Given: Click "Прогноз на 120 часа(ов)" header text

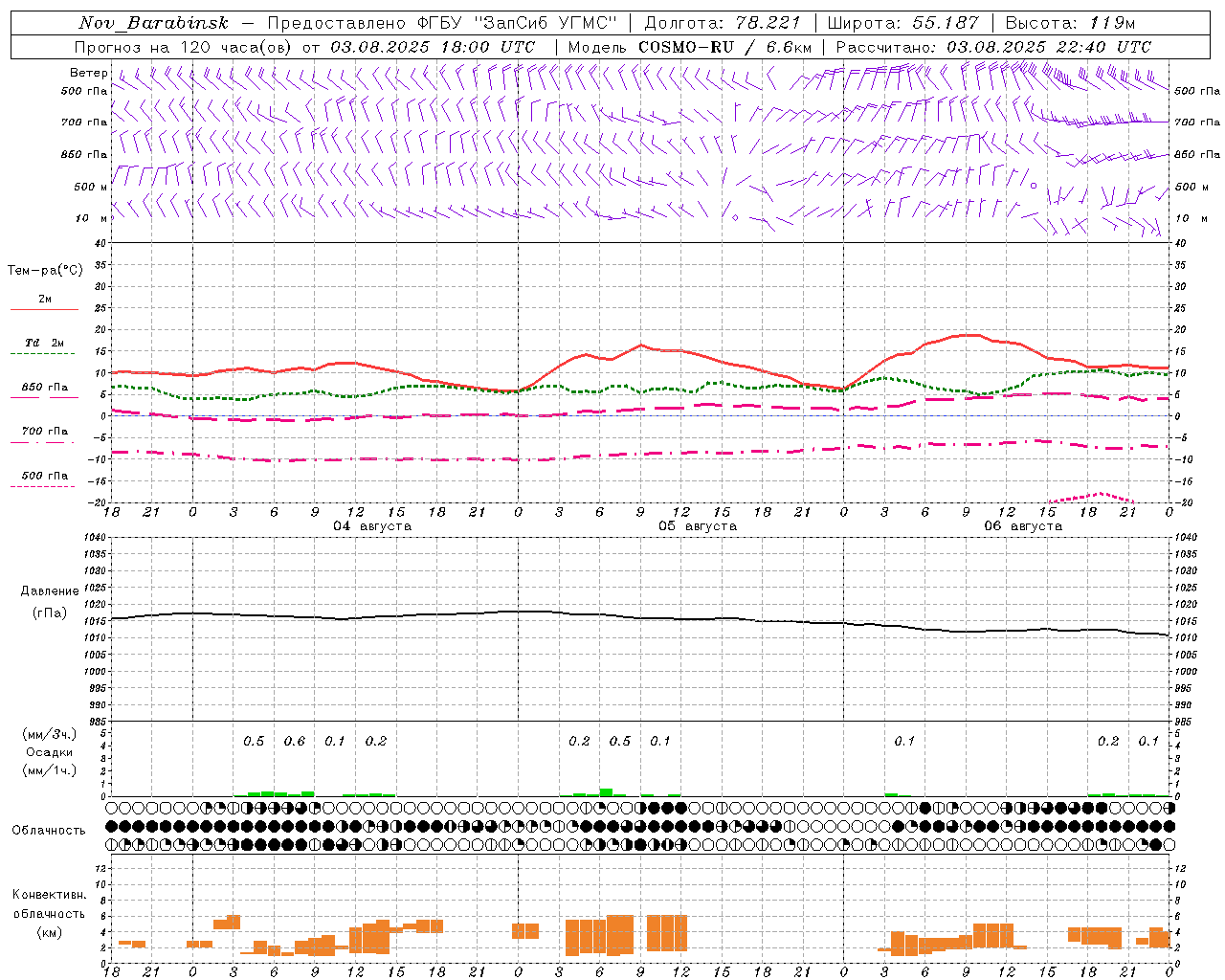Looking at the screenshot, I should click(x=184, y=47).
